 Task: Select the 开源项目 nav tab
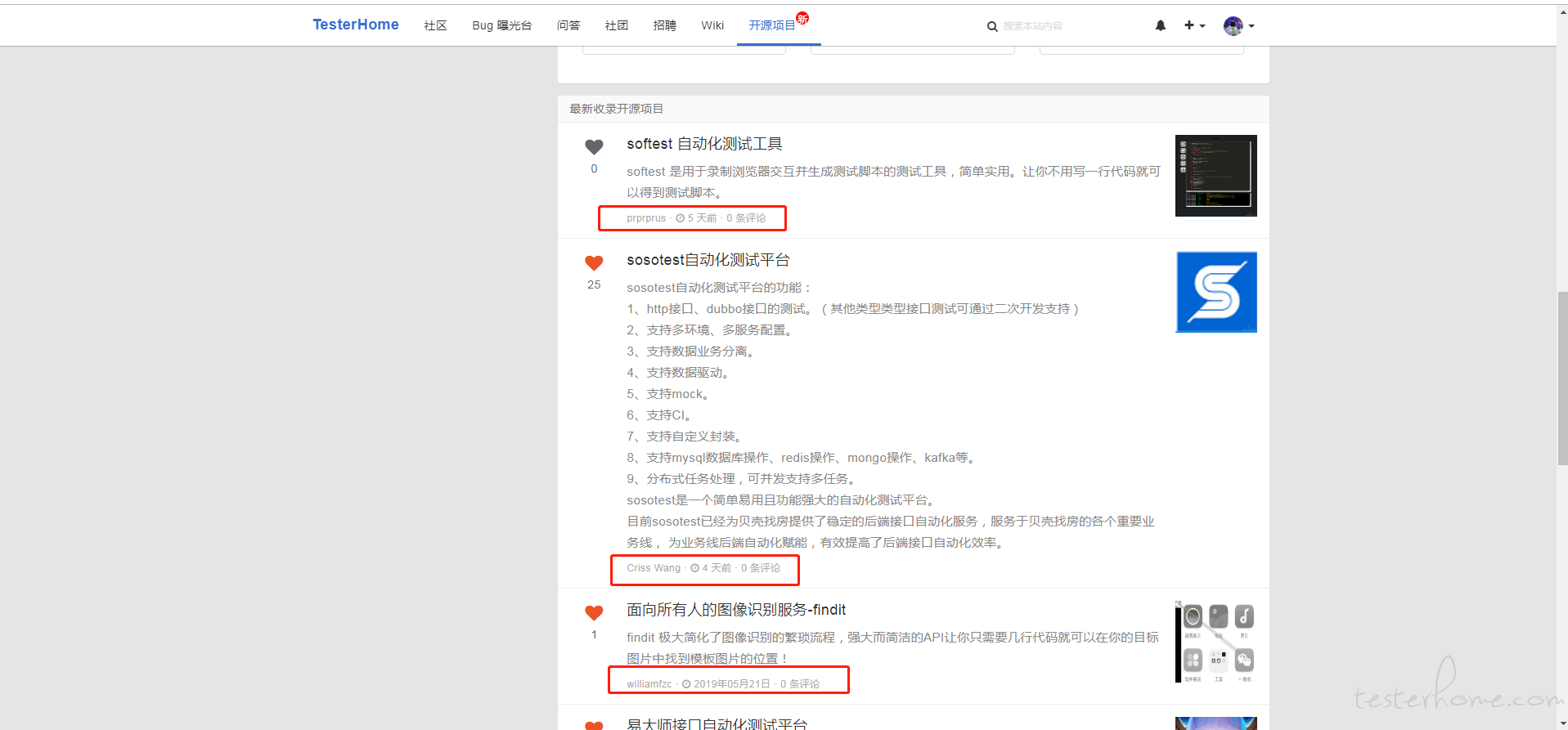(772, 25)
